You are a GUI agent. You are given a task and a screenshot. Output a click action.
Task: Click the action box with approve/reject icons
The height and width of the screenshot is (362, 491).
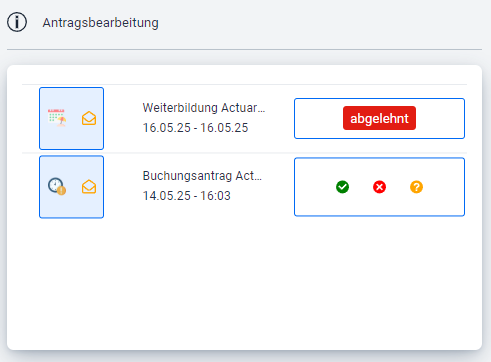379,187
